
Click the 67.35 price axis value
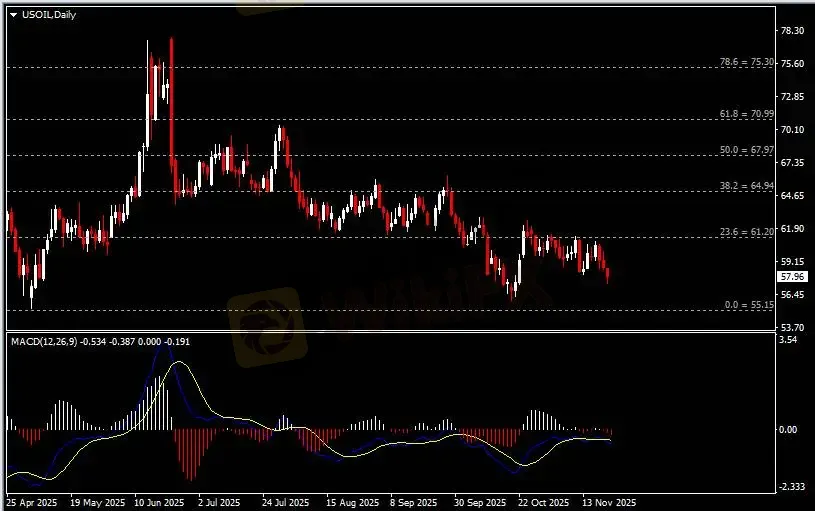coord(792,163)
